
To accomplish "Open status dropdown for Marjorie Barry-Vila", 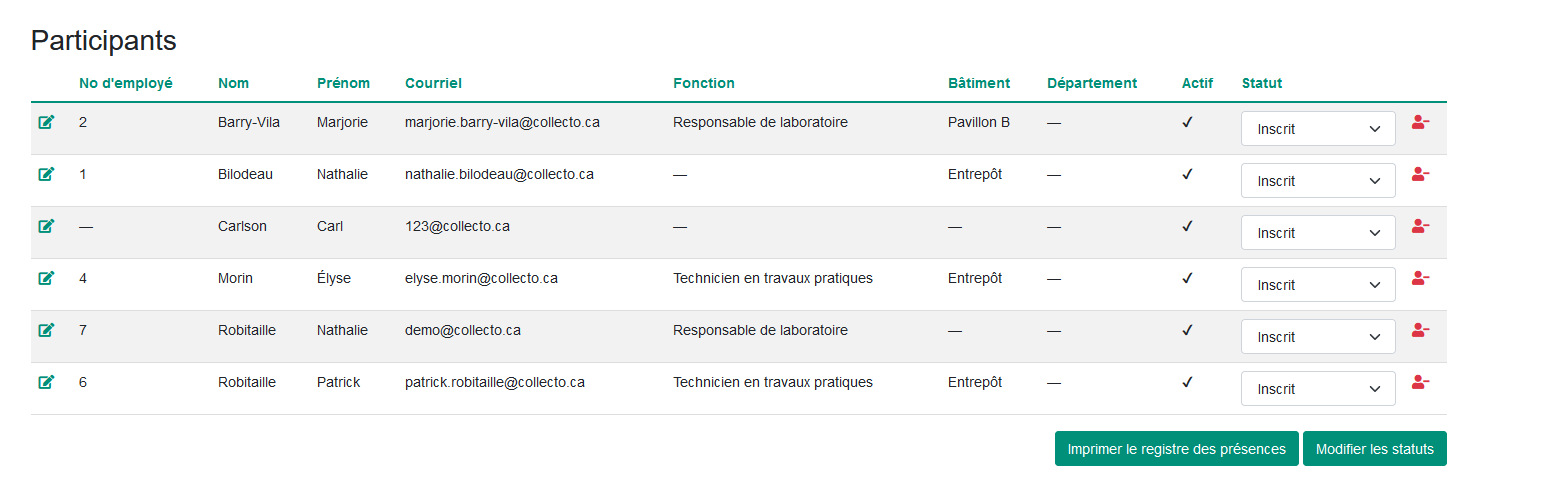I will point(1318,129).
